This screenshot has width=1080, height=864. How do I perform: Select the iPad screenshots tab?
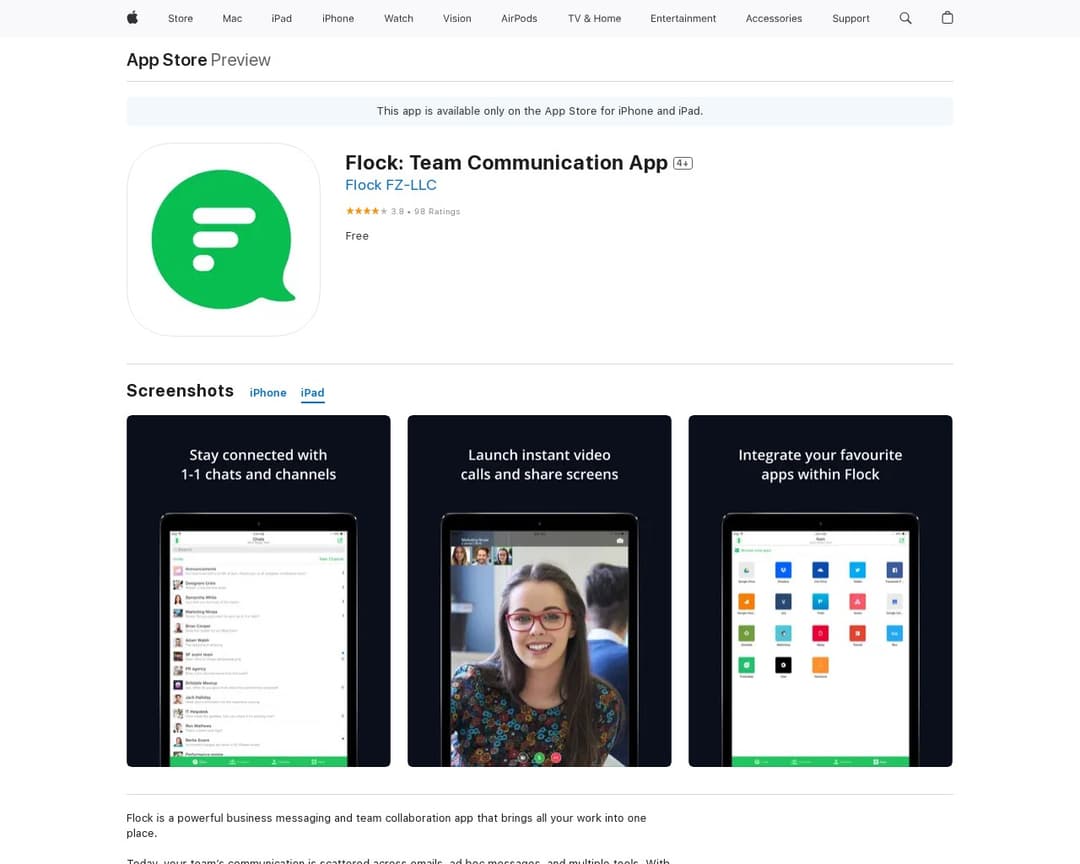pos(313,393)
